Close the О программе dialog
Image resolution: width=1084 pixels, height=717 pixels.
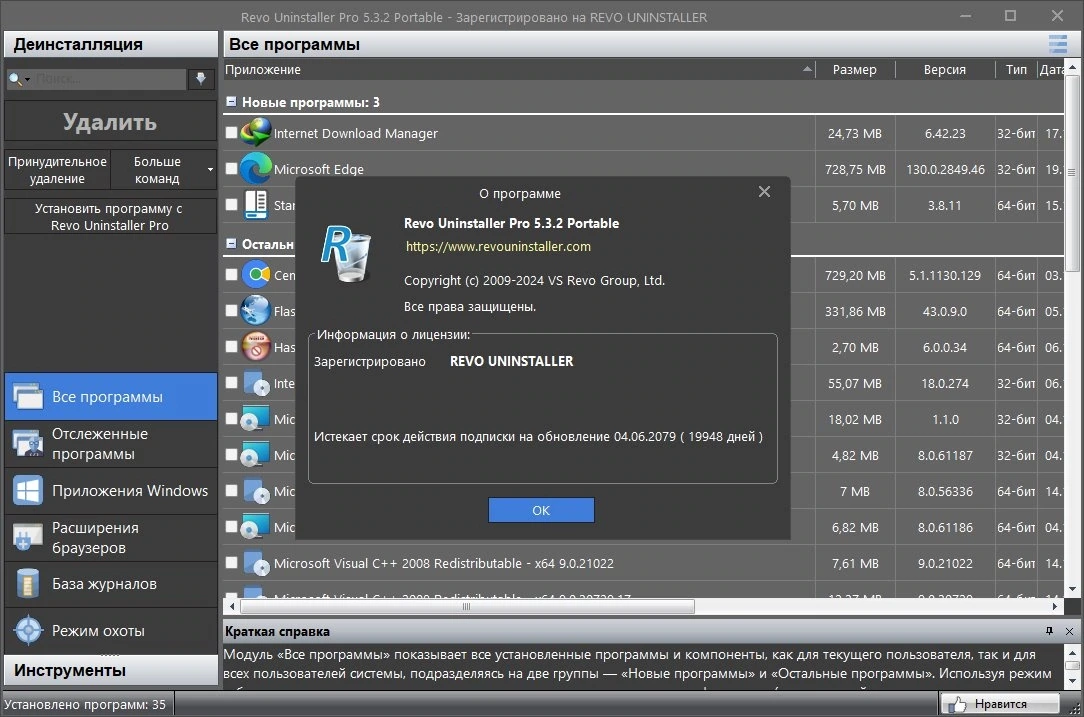(x=764, y=192)
